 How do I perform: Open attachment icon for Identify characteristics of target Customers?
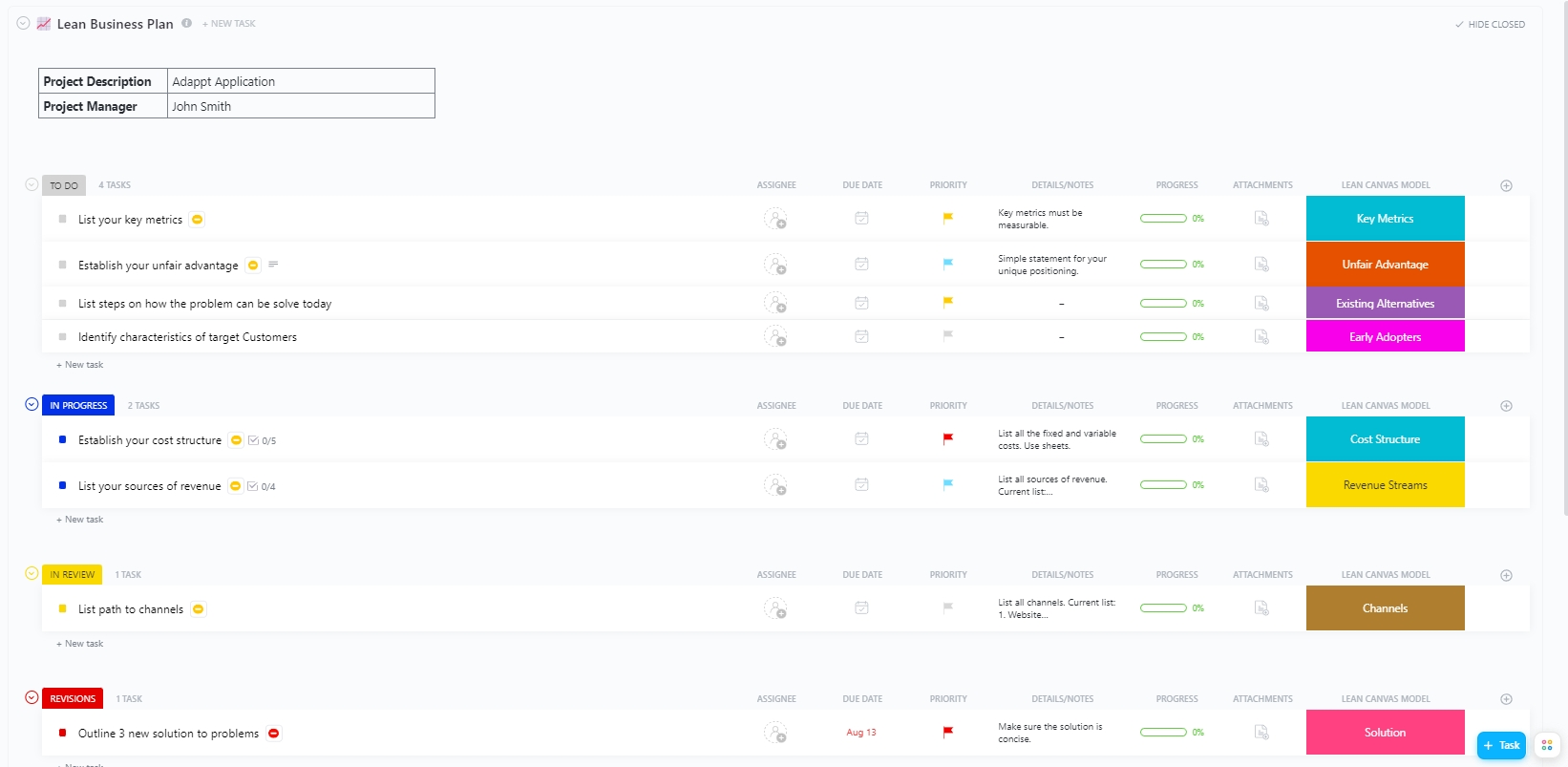tap(1261, 337)
